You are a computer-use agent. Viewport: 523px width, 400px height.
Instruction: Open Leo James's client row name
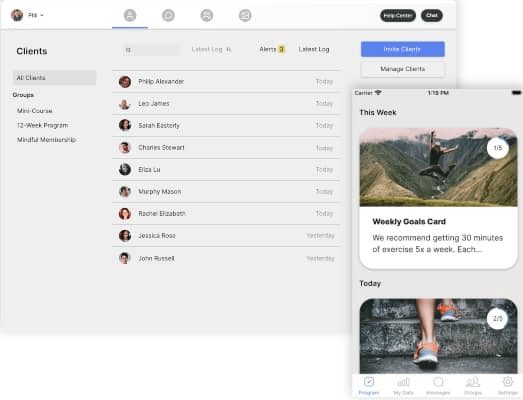click(154, 104)
